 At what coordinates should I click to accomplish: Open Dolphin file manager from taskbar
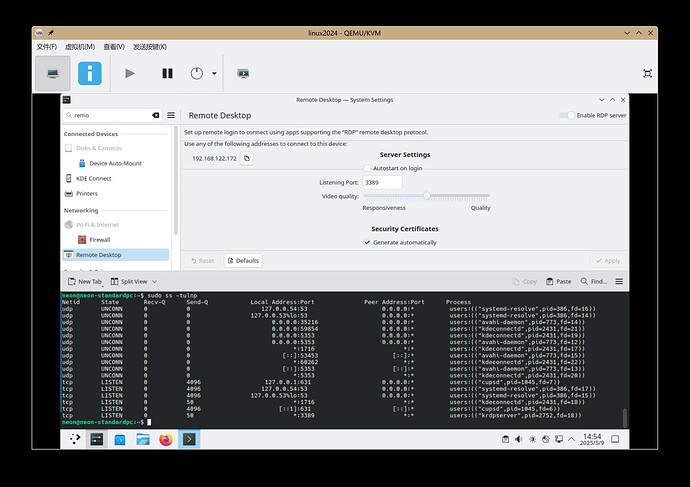(143, 439)
